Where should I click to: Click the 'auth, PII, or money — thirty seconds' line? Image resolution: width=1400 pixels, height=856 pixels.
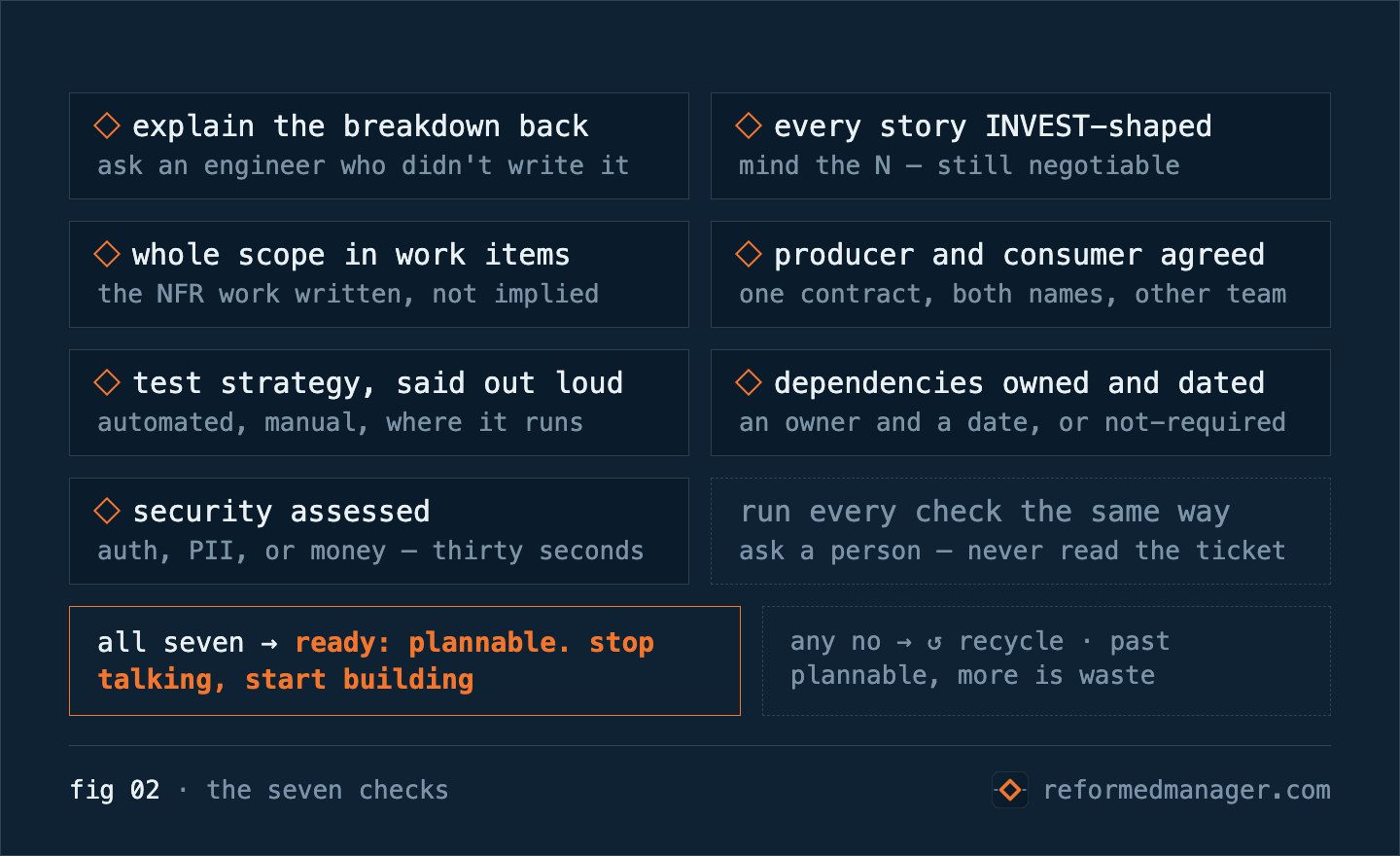point(370,551)
